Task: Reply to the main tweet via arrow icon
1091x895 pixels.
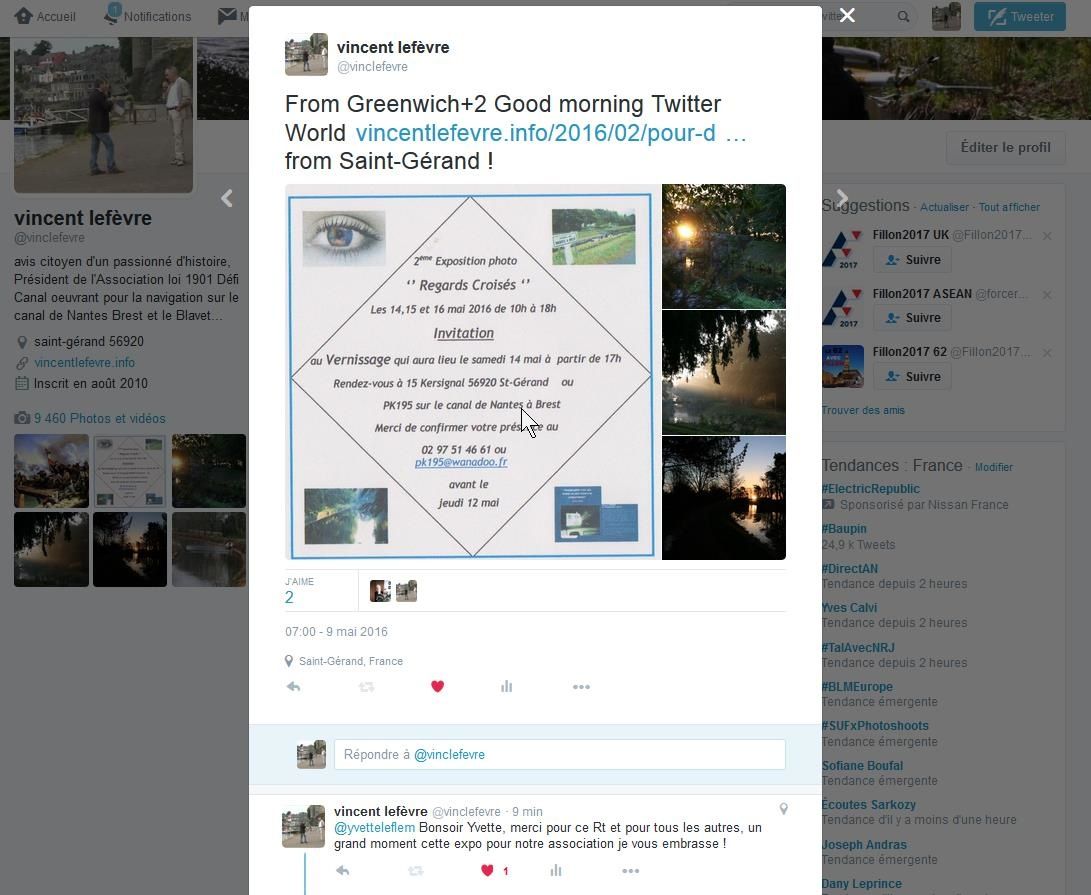Action: coord(293,687)
